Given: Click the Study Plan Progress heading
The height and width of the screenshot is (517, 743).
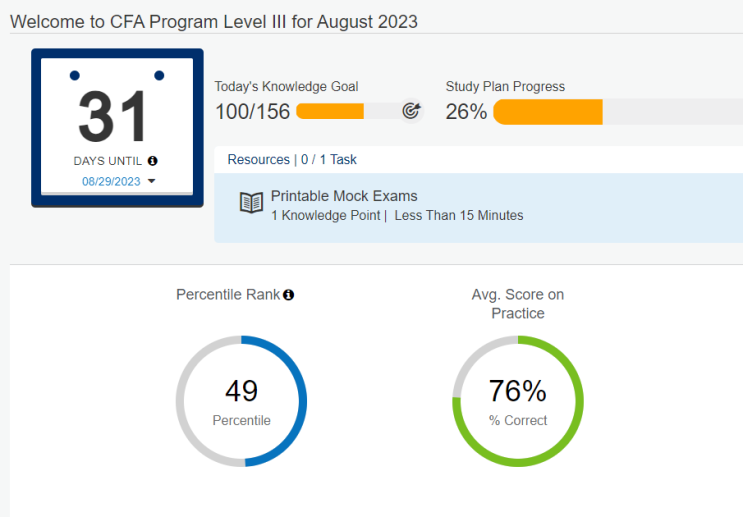Looking at the screenshot, I should coord(505,87).
